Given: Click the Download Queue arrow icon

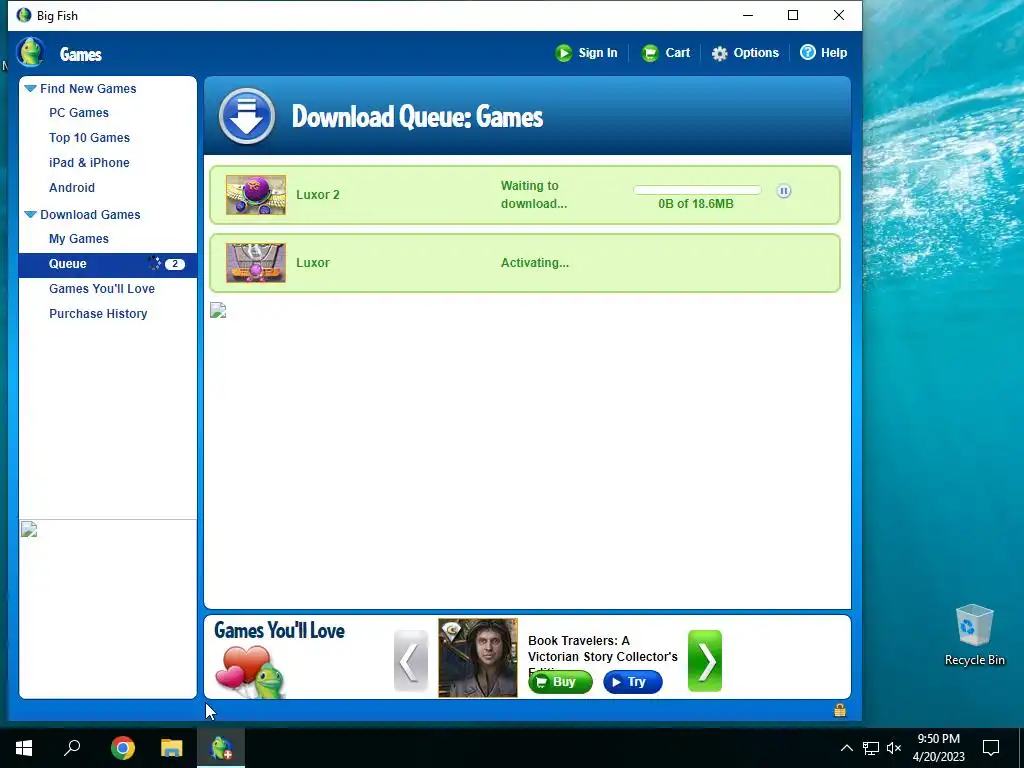Looking at the screenshot, I should (247, 116).
